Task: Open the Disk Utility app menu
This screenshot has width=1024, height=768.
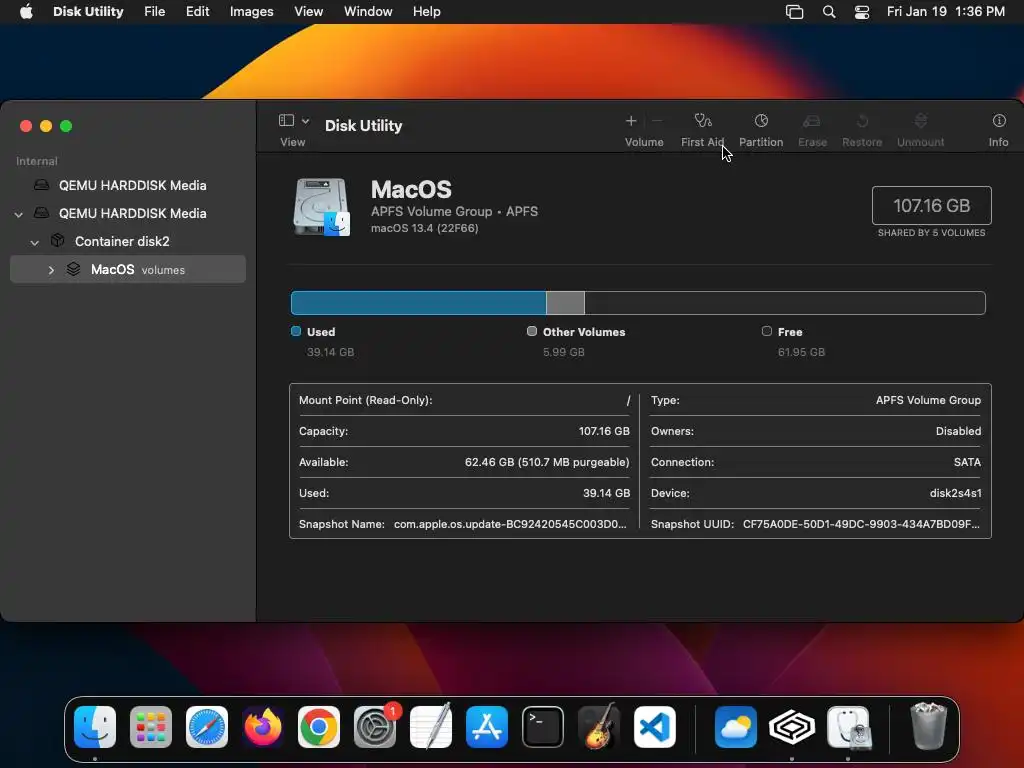Action: tap(88, 12)
